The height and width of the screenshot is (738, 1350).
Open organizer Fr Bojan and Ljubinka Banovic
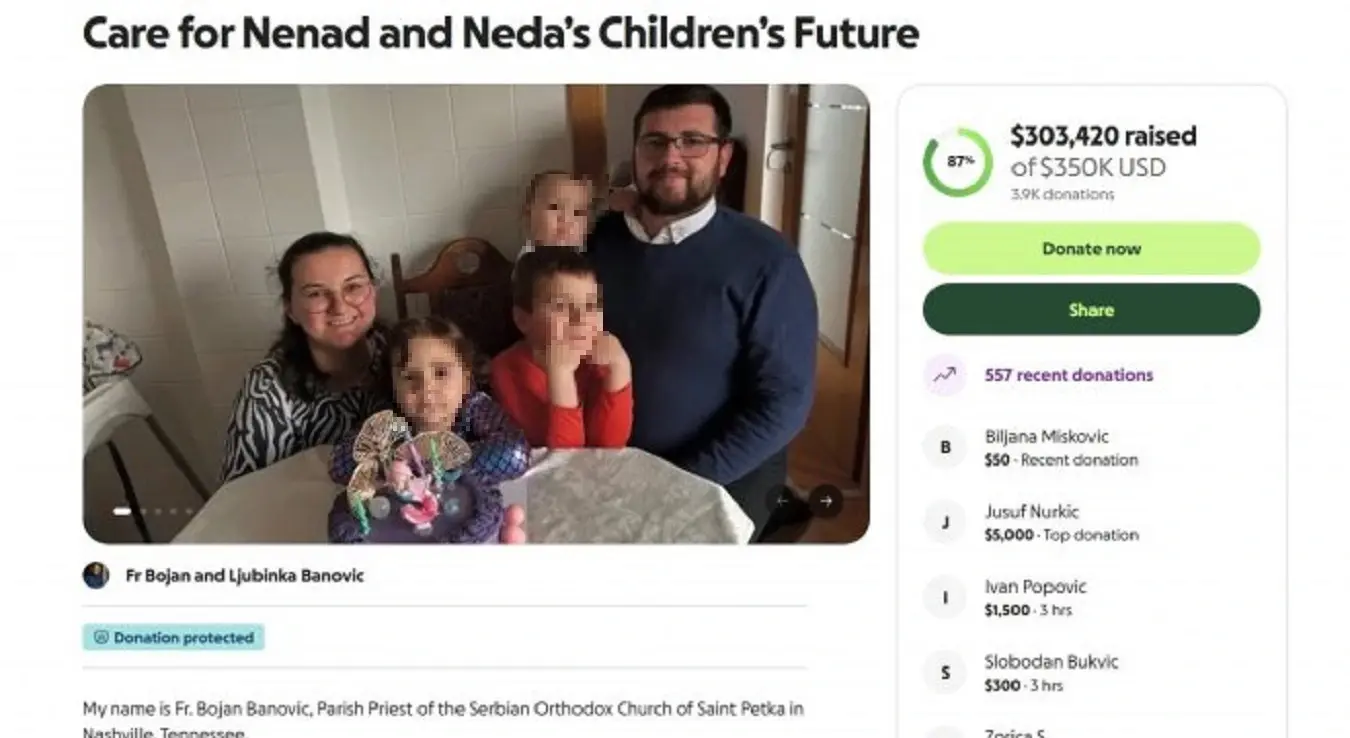click(244, 575)
